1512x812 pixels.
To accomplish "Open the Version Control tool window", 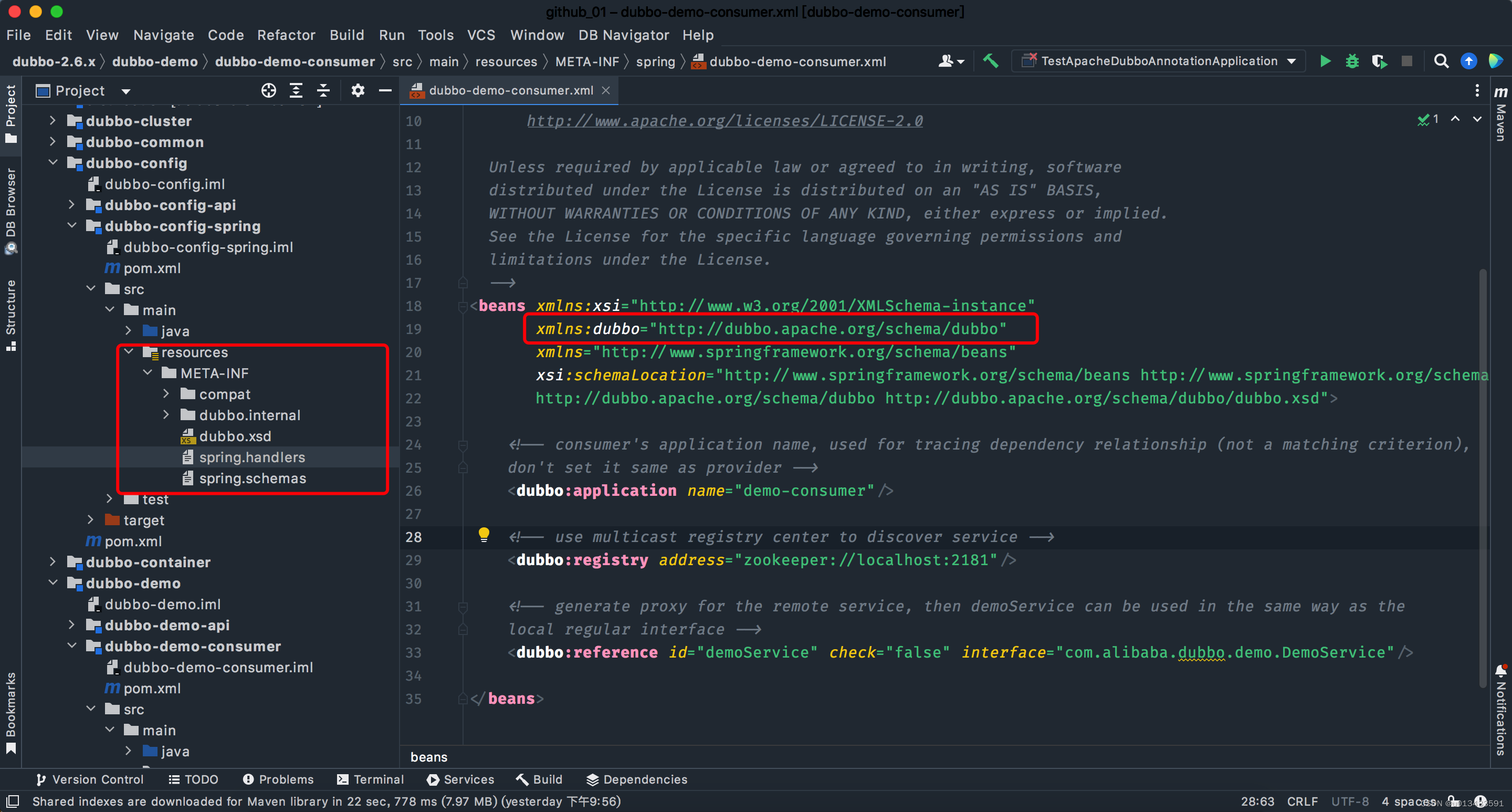I will [89, 779].
